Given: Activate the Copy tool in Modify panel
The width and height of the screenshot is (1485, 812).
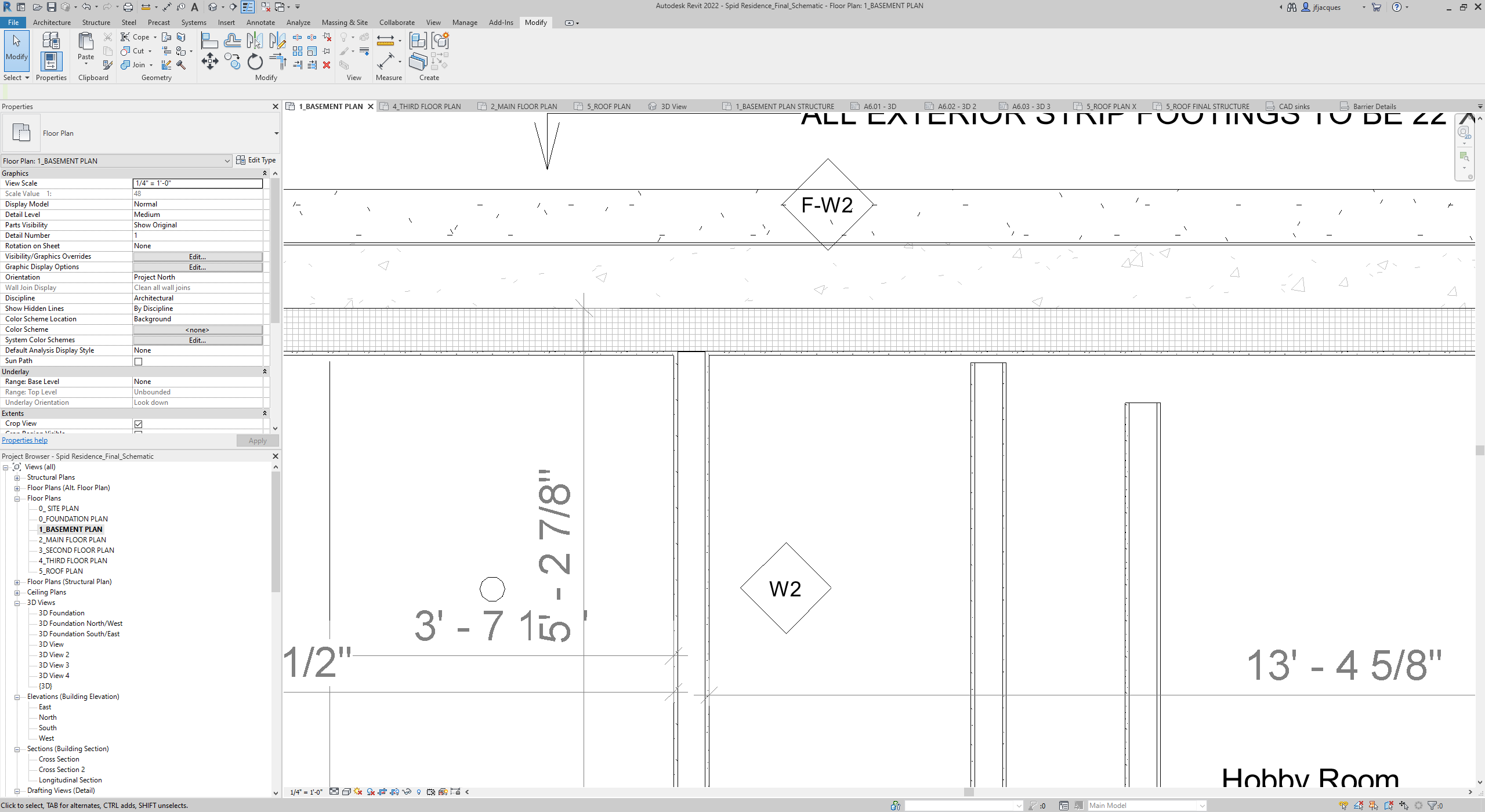Looking at the screenshot, I should click(x=232, y=61).
